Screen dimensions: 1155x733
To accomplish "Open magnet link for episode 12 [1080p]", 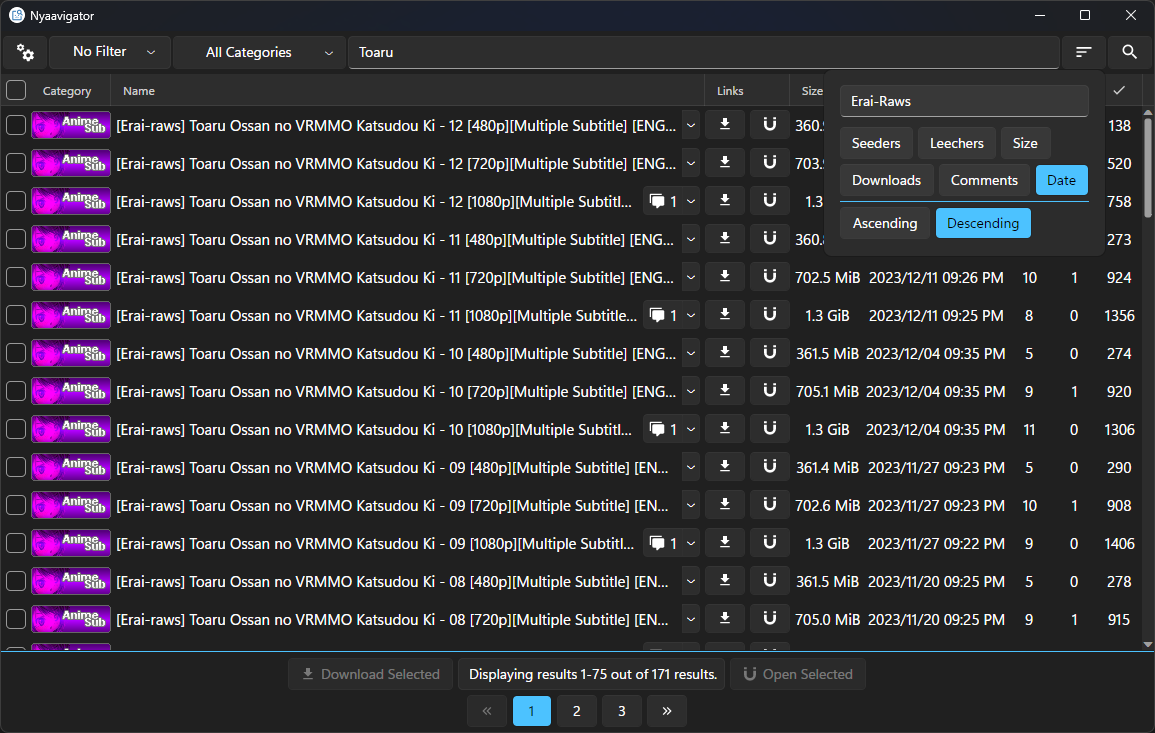I will click(770, 201).
